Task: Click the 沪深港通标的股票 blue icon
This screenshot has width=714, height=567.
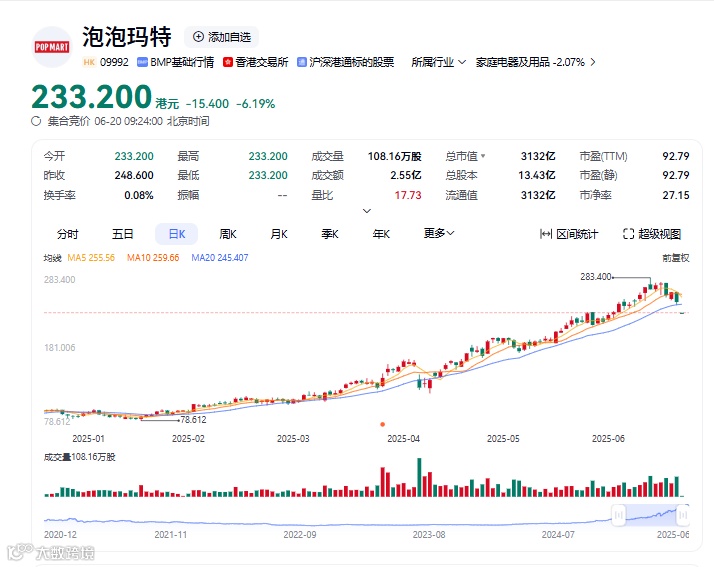Action: pos(301,62)
